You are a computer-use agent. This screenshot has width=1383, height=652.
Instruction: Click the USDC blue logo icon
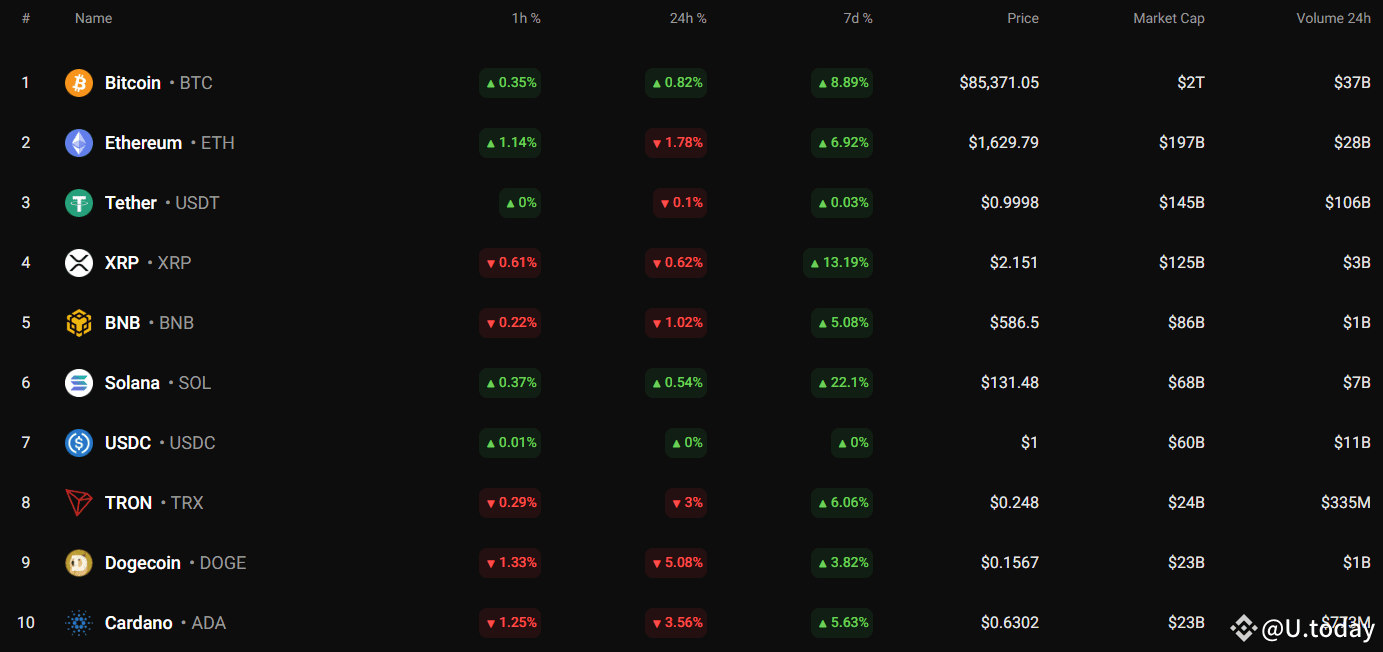79,443
